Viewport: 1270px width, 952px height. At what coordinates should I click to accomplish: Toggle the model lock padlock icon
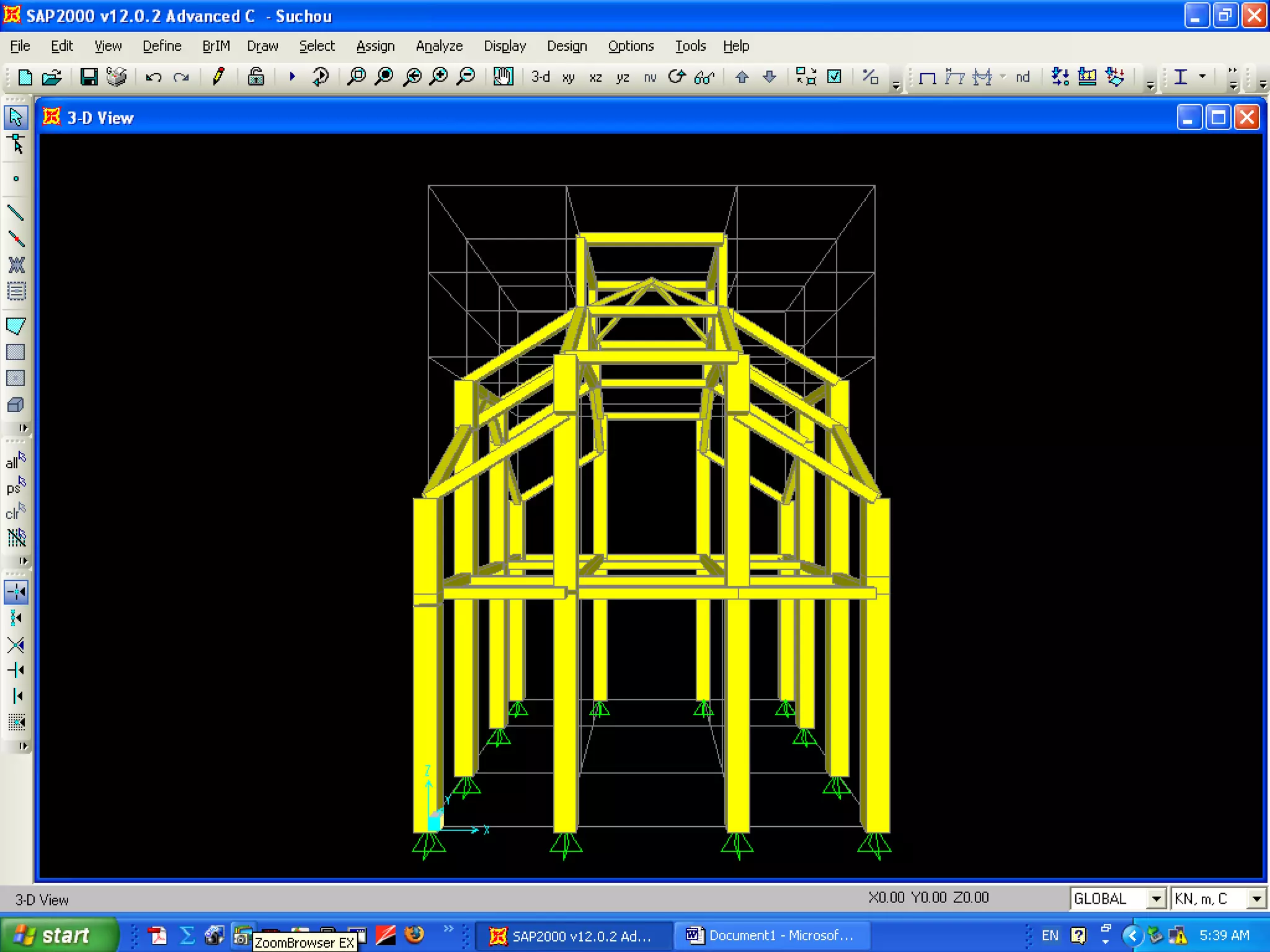coord(255,77)
